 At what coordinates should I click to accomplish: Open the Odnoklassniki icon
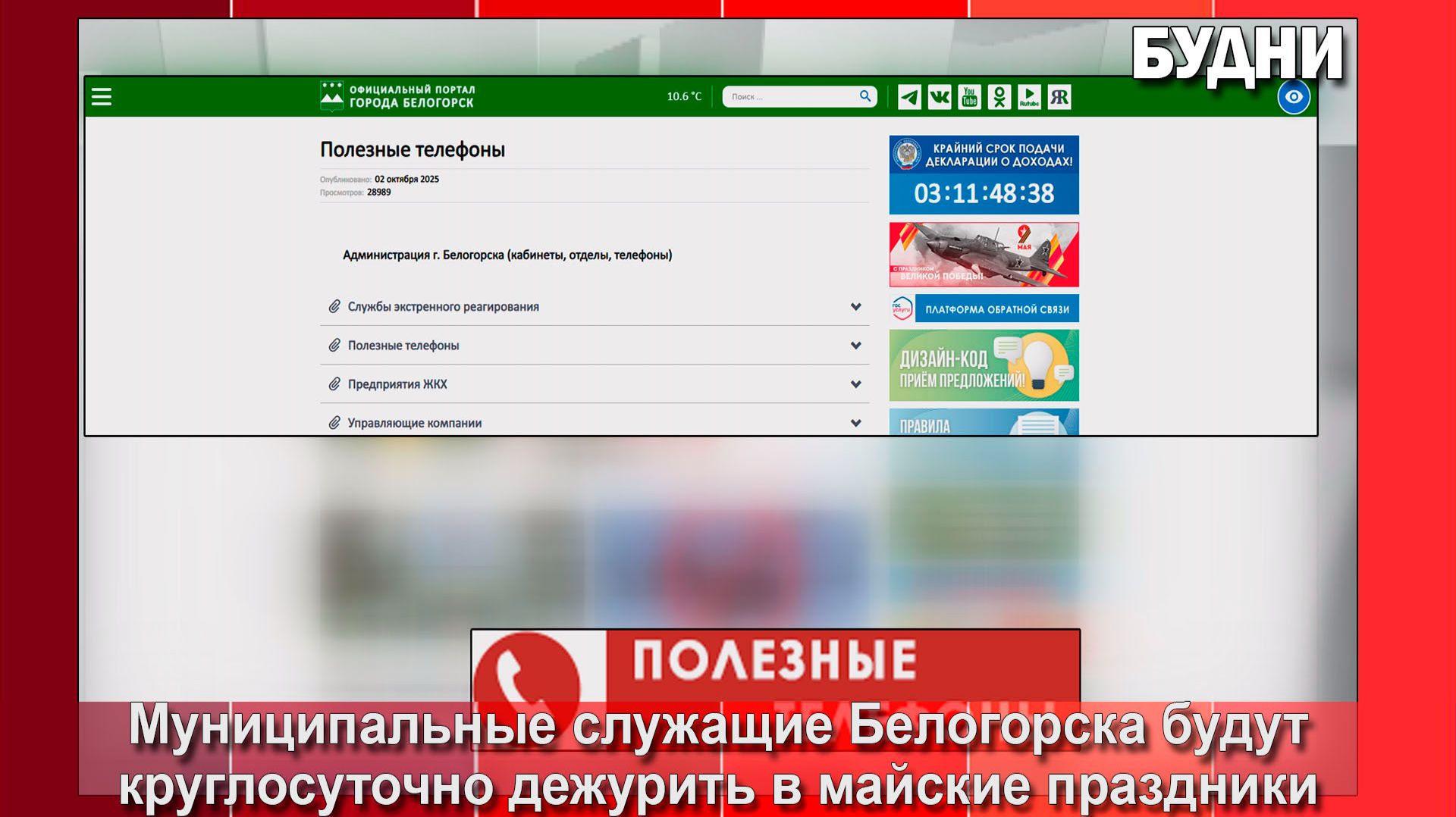[999, 96]
